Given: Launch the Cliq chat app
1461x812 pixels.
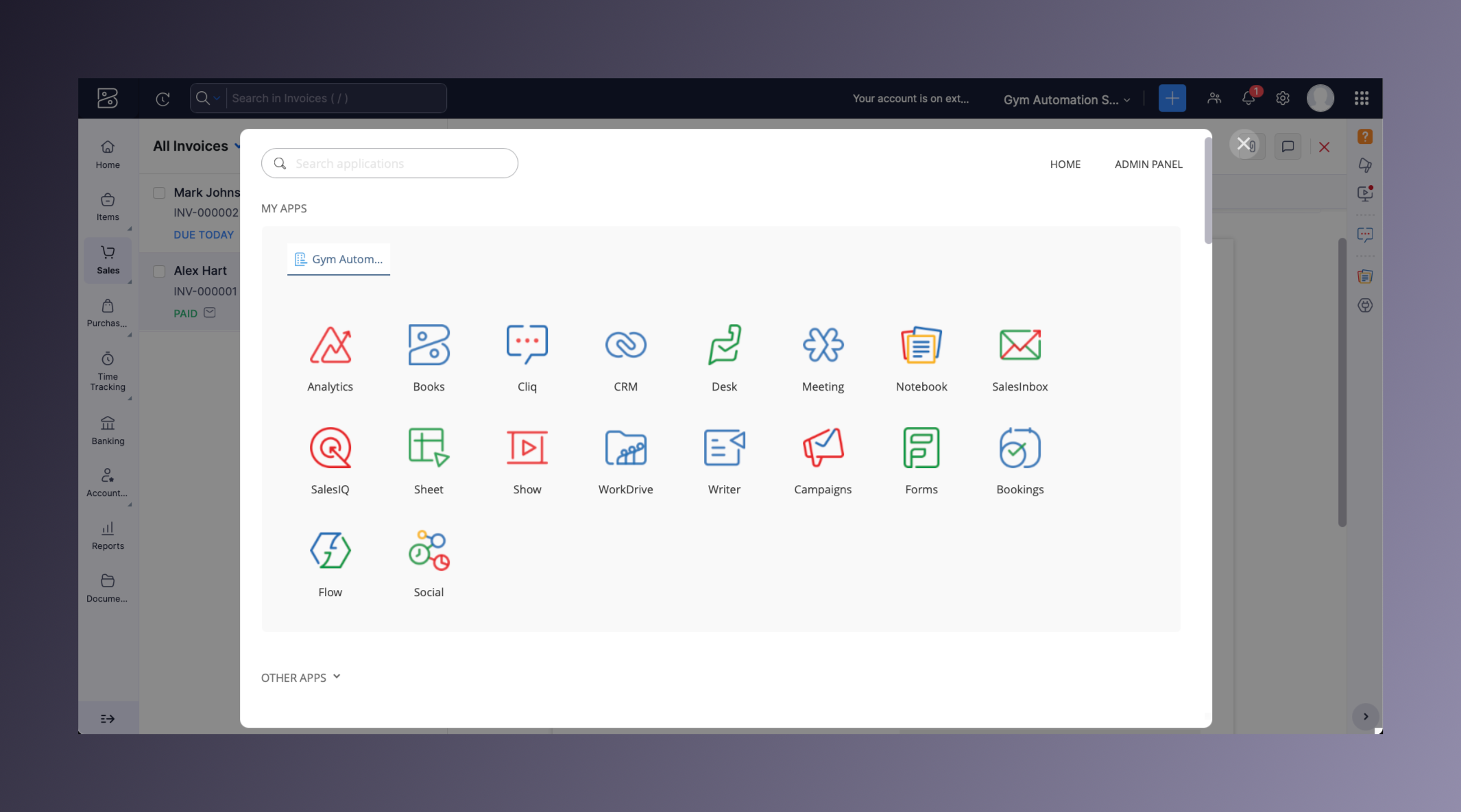Looking at the screenshot, I should click(527, 345).
